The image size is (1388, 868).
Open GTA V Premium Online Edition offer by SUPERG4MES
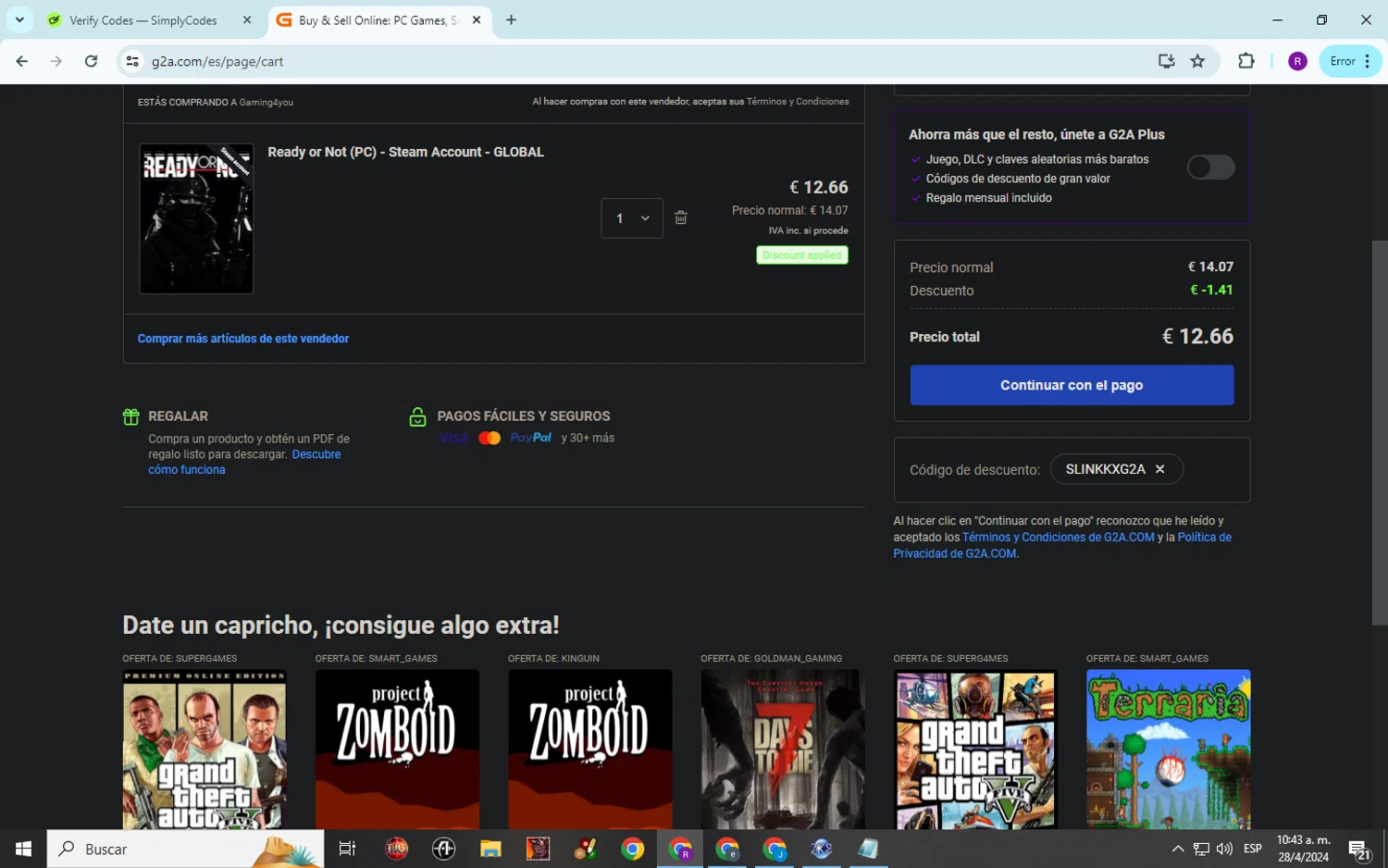click(204, 749)
